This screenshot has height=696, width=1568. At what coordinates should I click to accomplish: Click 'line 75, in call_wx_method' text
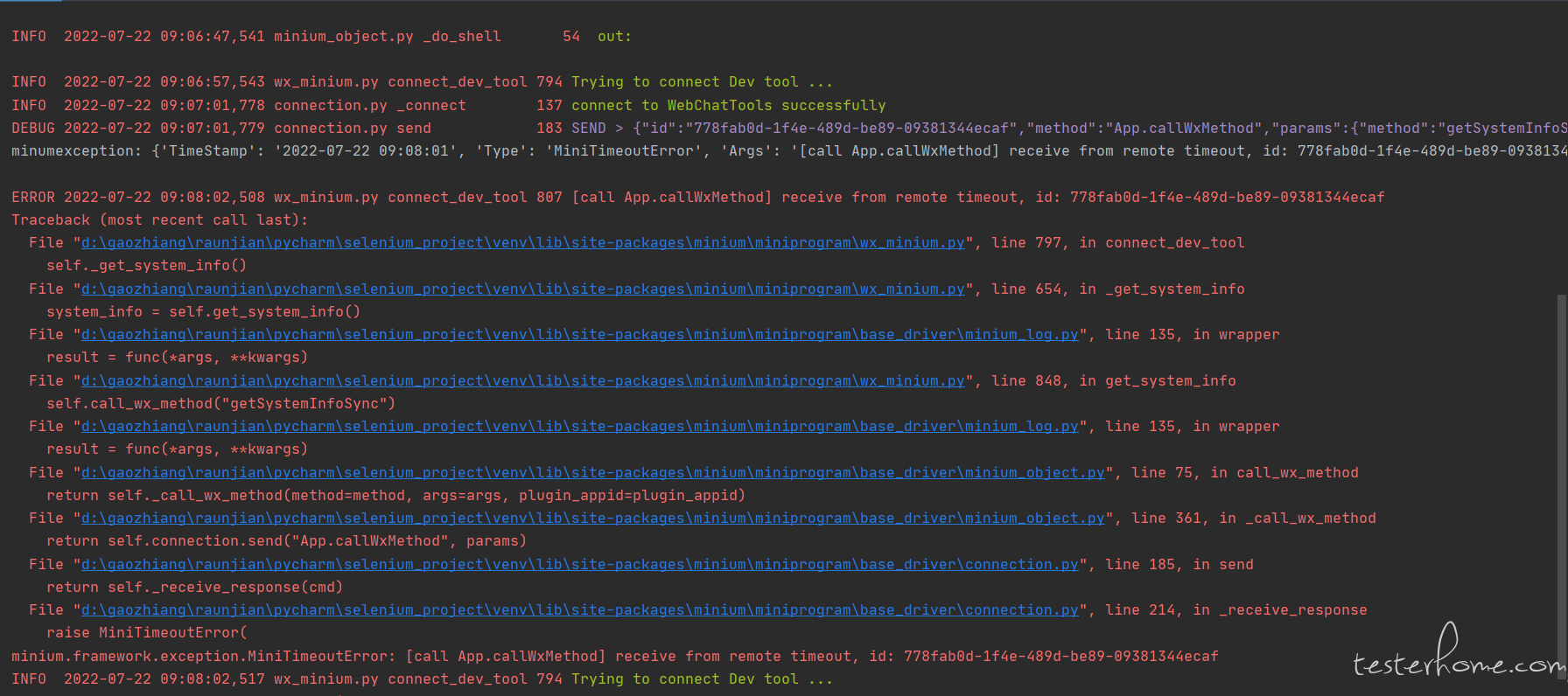(1245, 473)
